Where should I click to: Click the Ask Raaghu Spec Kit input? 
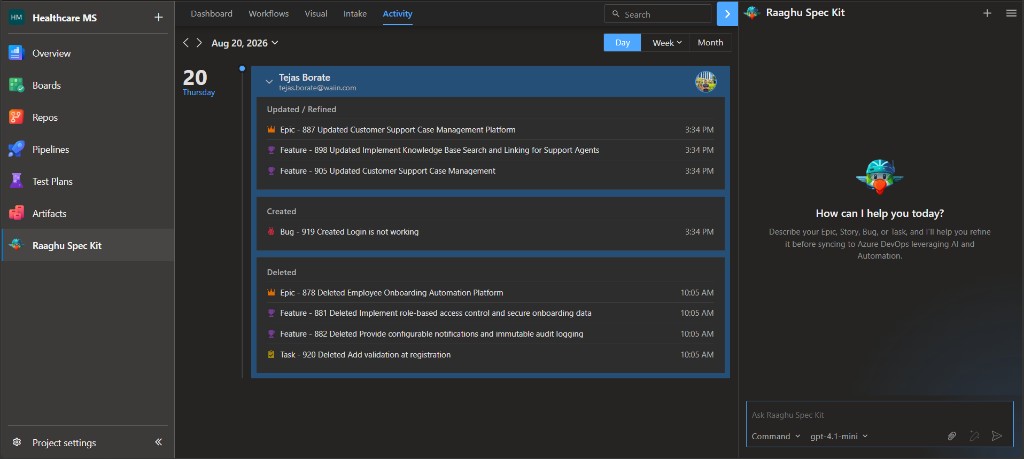880,415
